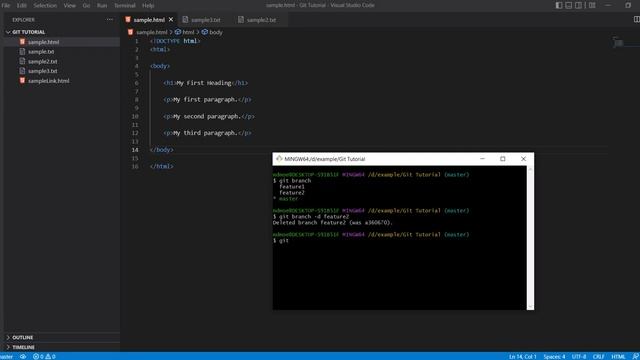The height and width of the screenshot is (360, 640).
Task: Open the Go menu
Action: click(86, 5)
